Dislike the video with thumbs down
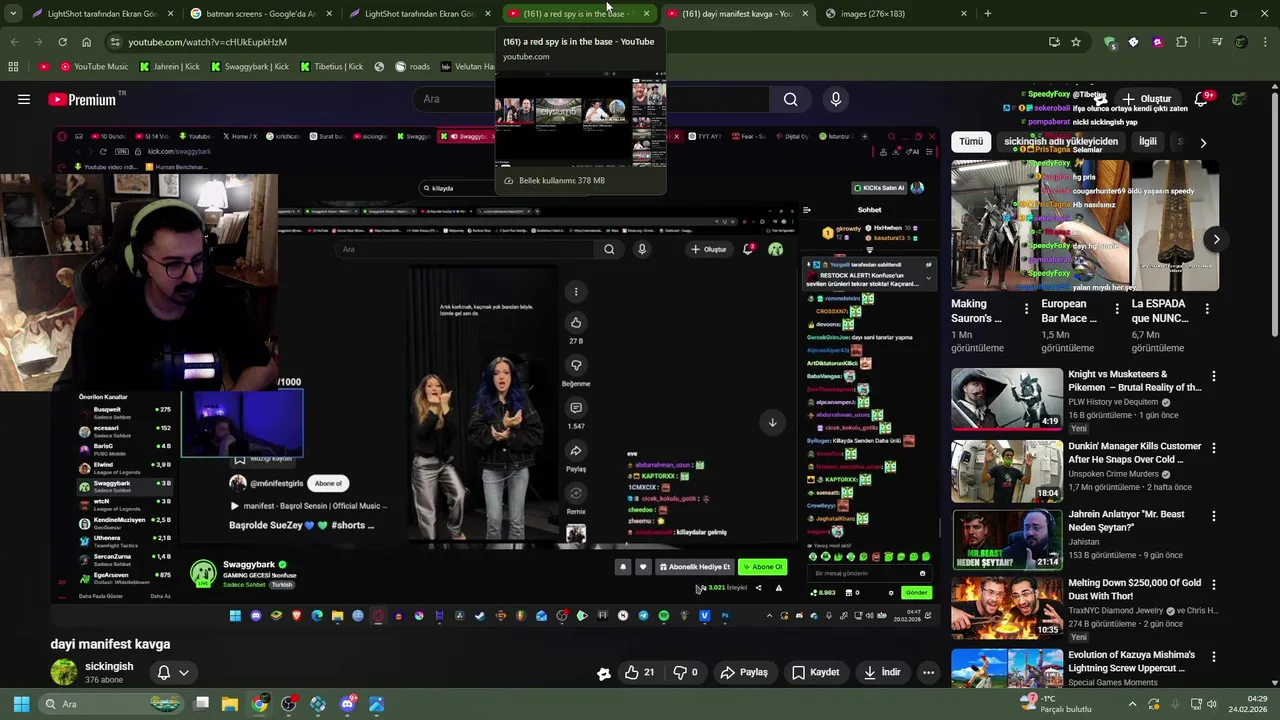Viewport: 1280px width, 720px height. pos(686,673)
